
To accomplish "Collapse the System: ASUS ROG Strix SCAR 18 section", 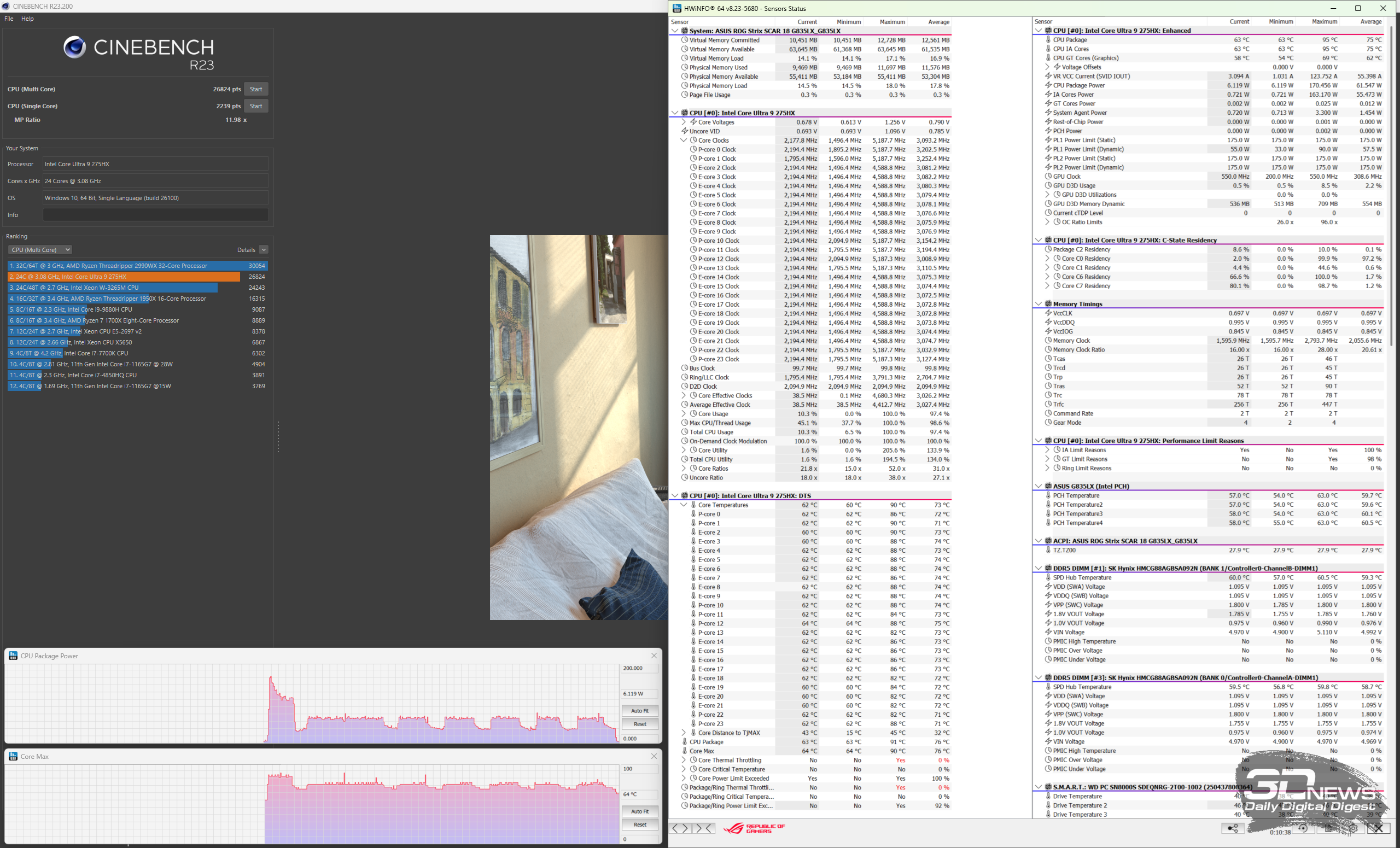I will (x=675, y=31).
